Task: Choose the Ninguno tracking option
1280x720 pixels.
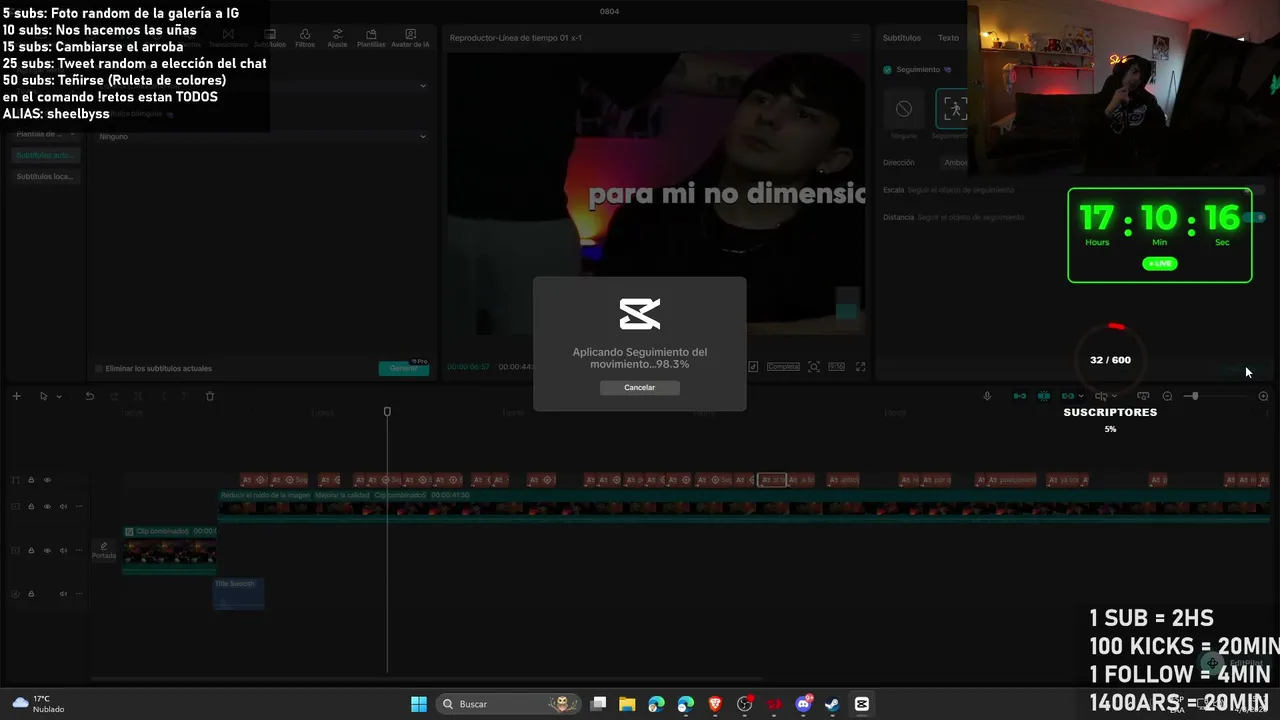Action: 904,114
